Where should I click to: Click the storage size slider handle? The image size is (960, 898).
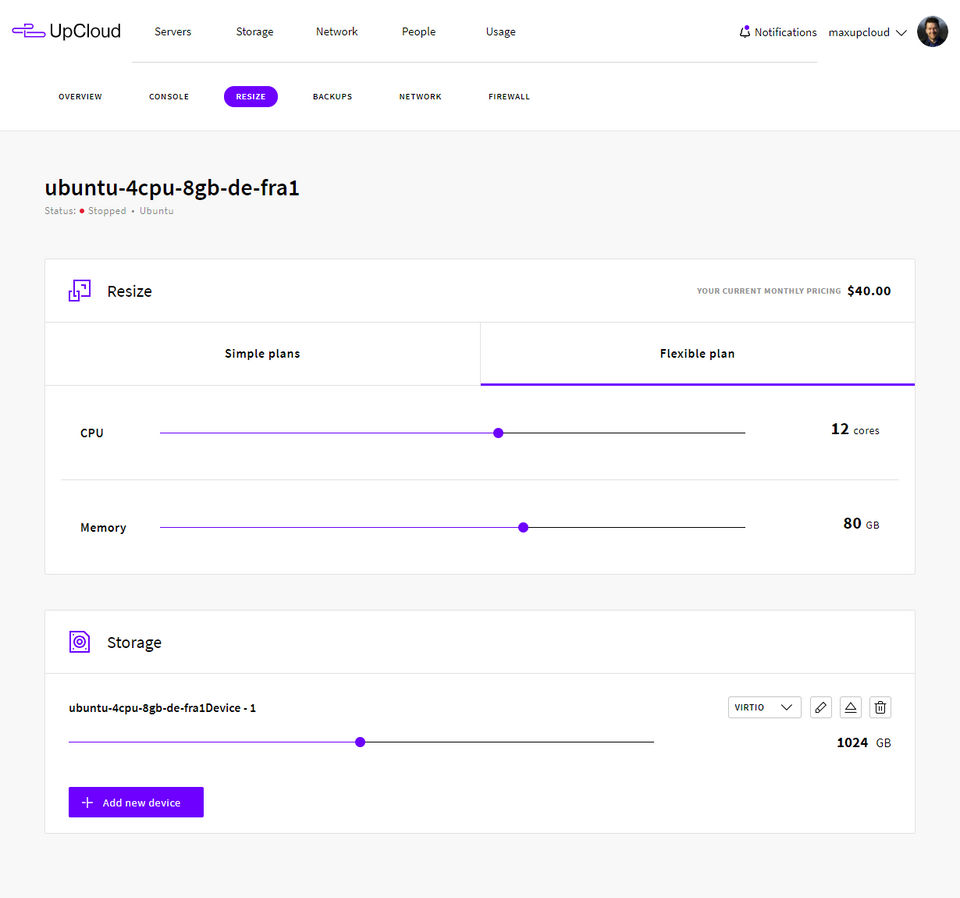tap(360, 742)
